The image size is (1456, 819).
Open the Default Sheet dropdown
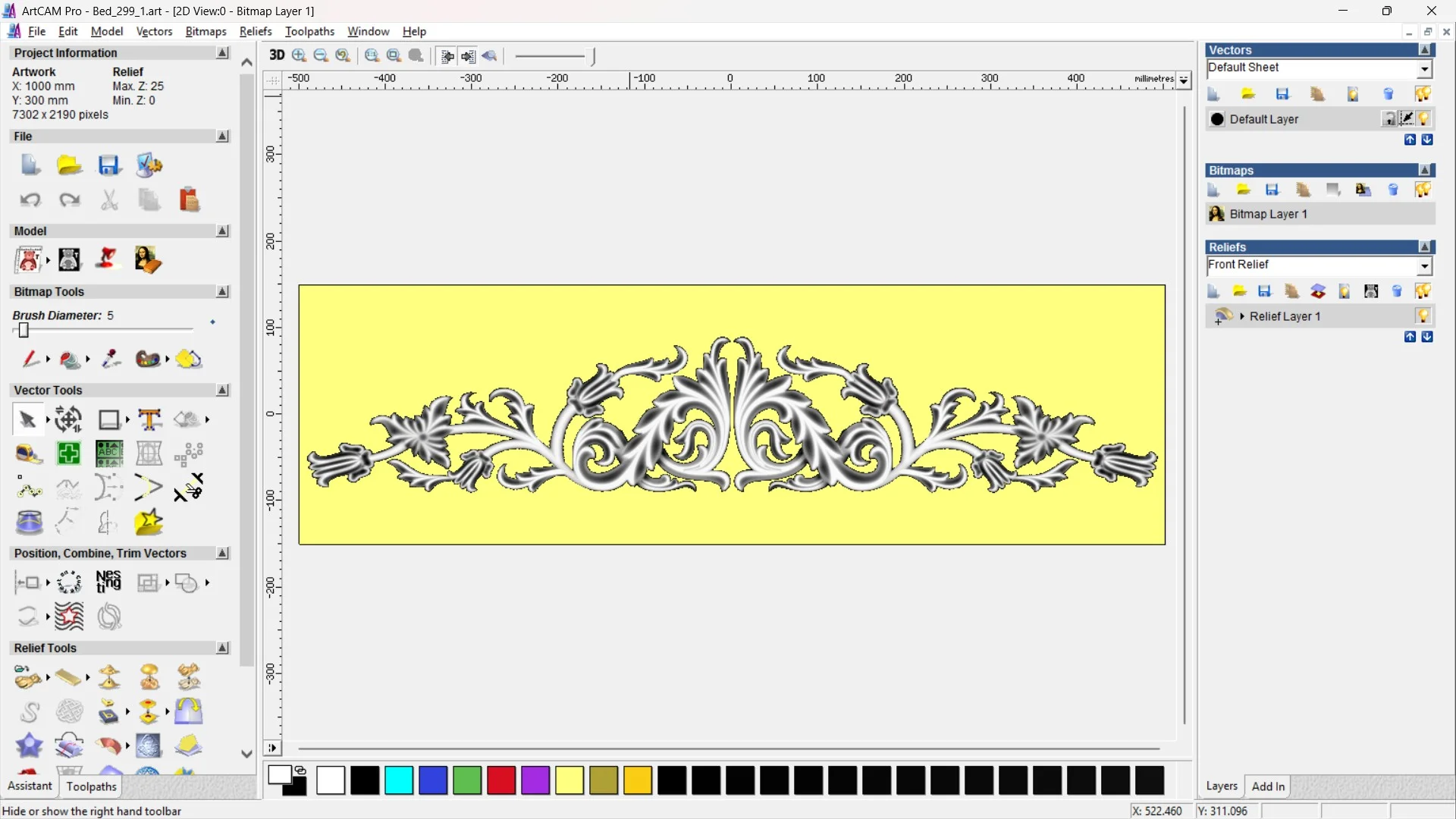tap(1425, 68)
